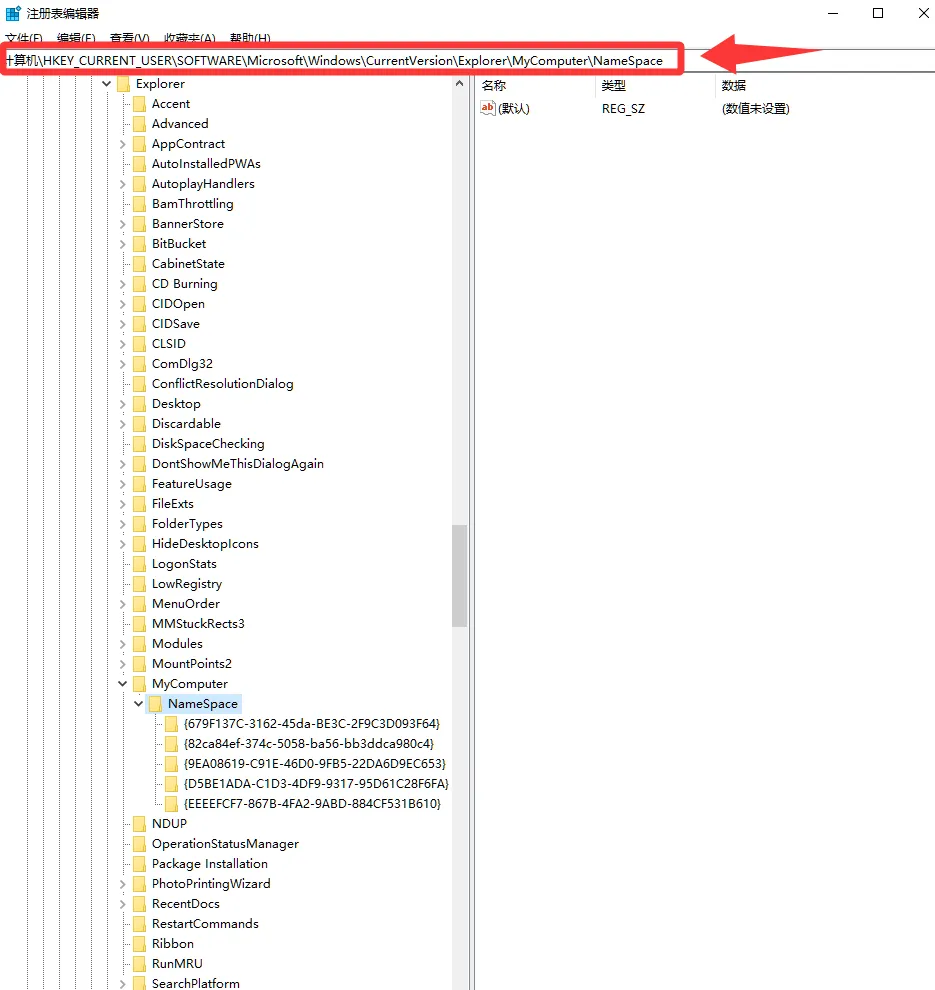Expand the AppContract key

122,144
